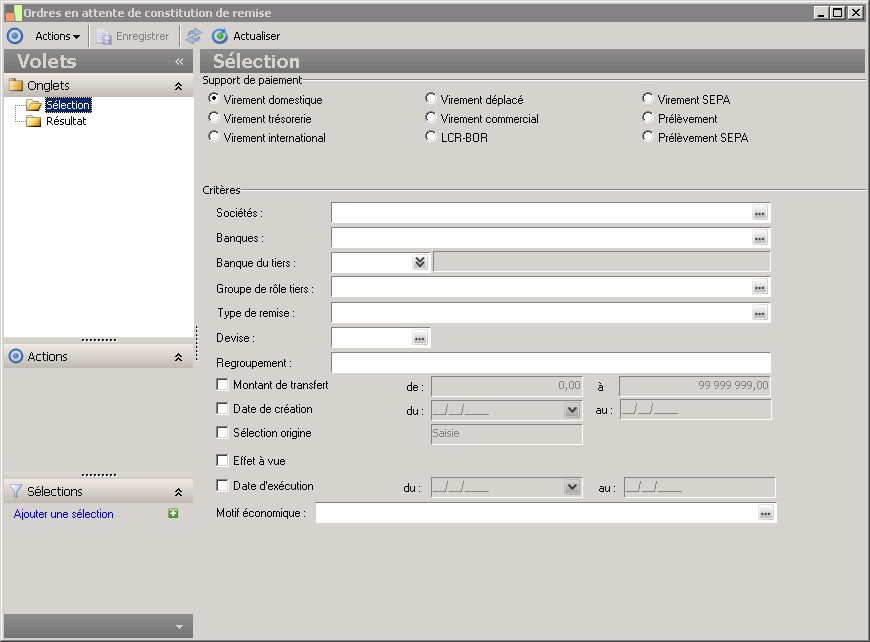Collapse the Volets side panel with the chevron
This screenshot has height=642, width=870.
[179, 61]
